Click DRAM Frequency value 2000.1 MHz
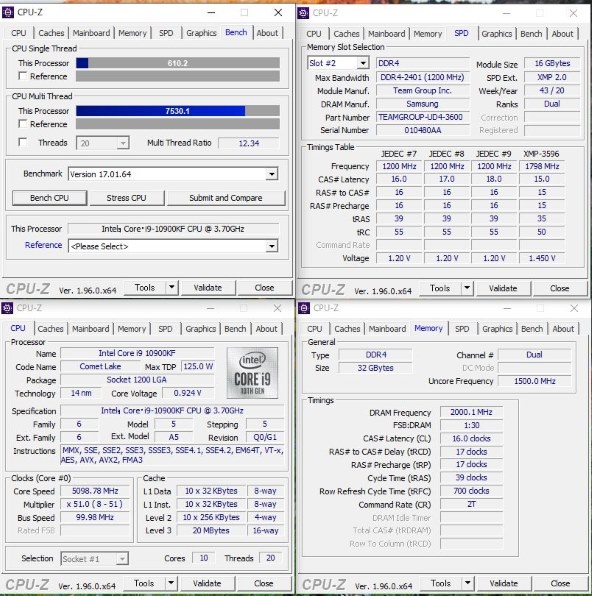592x596 pixels. 471,412
